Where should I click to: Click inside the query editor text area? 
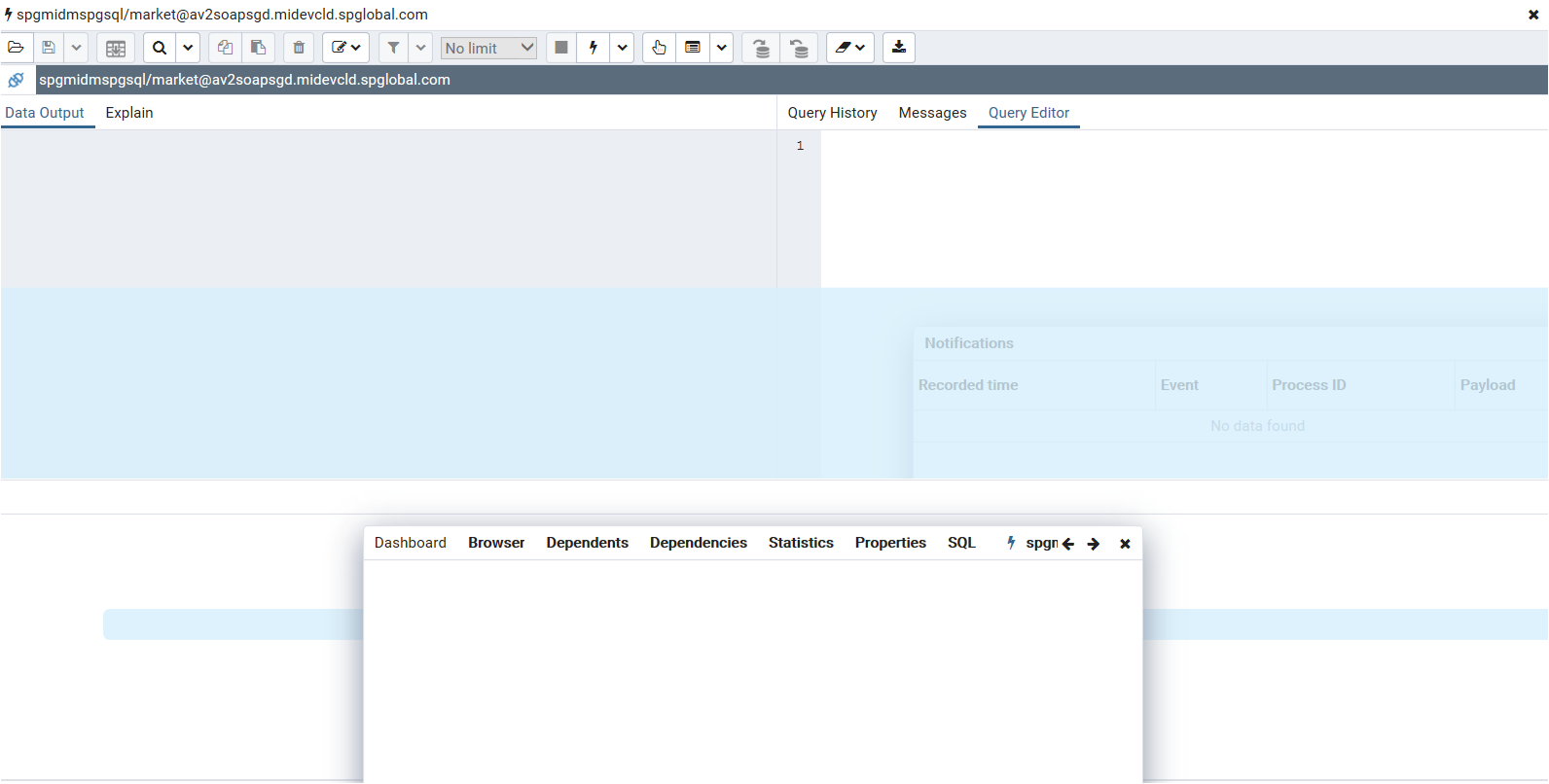(1168, 204)
